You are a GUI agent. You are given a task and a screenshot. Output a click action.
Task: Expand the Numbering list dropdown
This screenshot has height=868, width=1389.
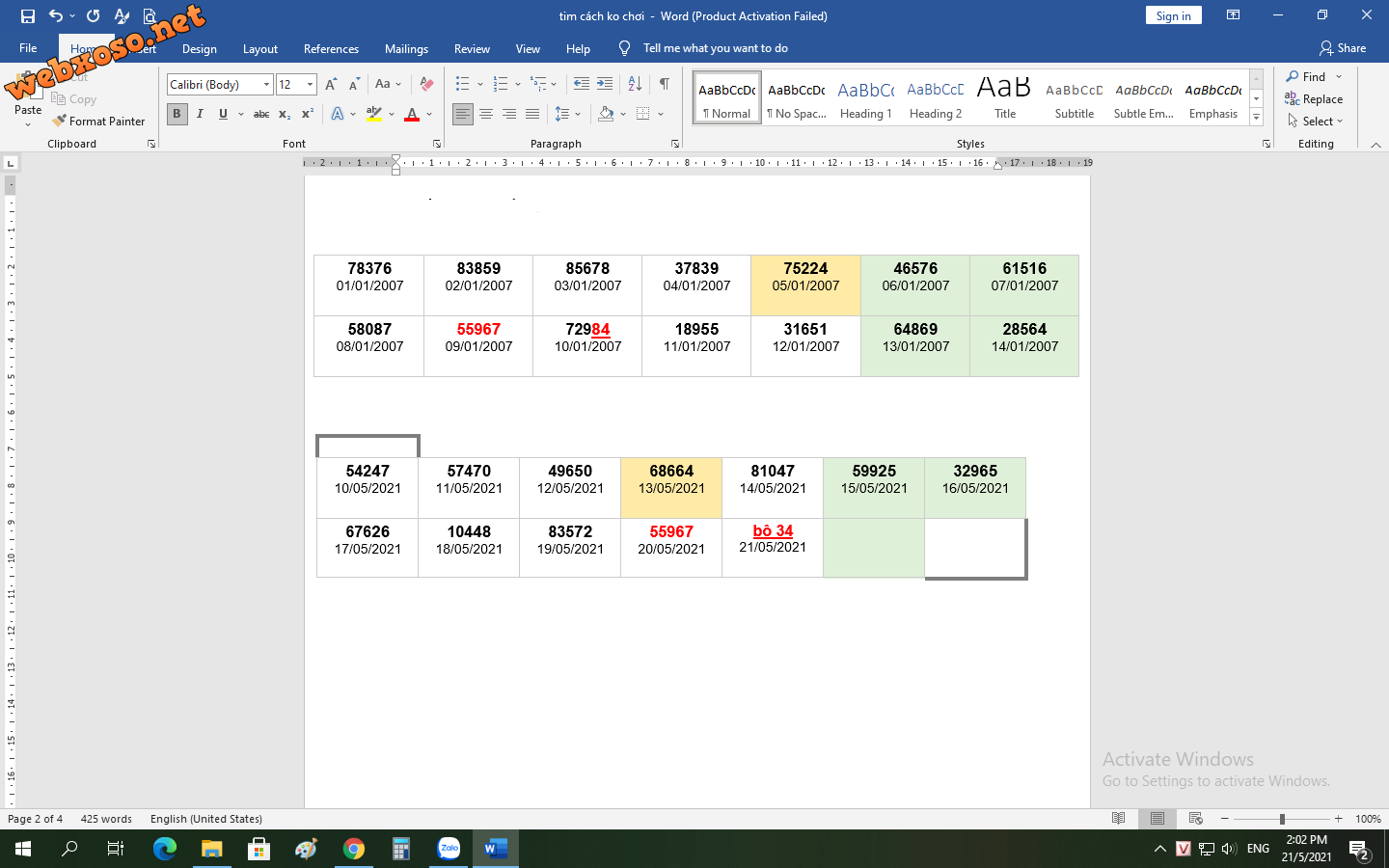click(518, 84)
